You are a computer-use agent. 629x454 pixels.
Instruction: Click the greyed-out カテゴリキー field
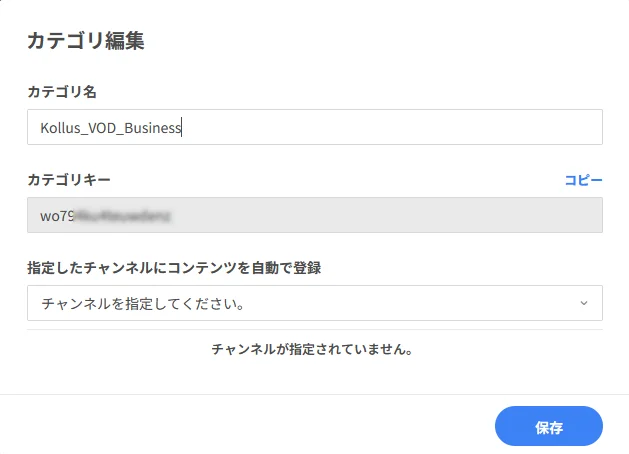point(315,215)
